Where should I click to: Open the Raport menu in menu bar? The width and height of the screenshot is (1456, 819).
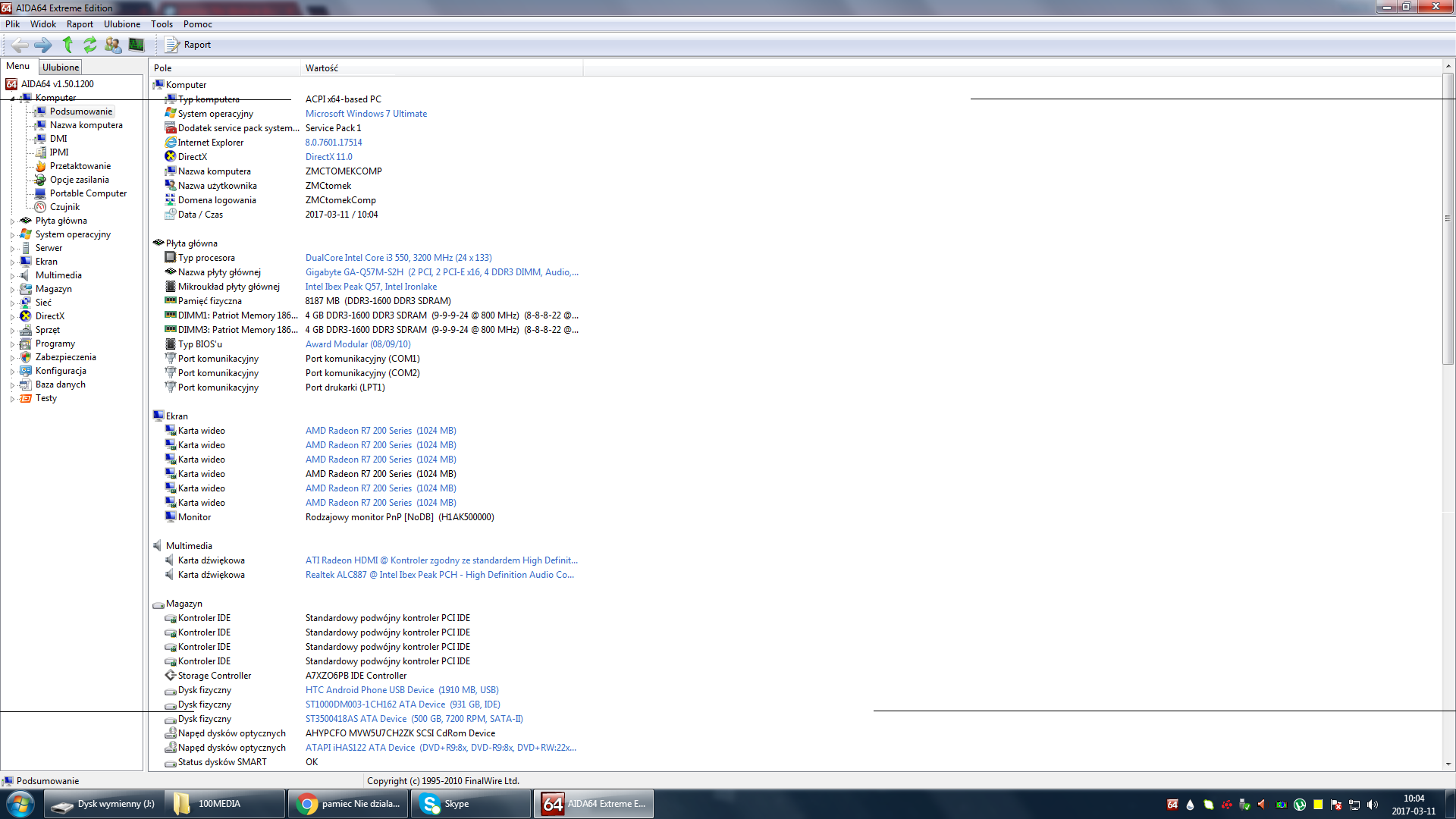click(80, 24)
